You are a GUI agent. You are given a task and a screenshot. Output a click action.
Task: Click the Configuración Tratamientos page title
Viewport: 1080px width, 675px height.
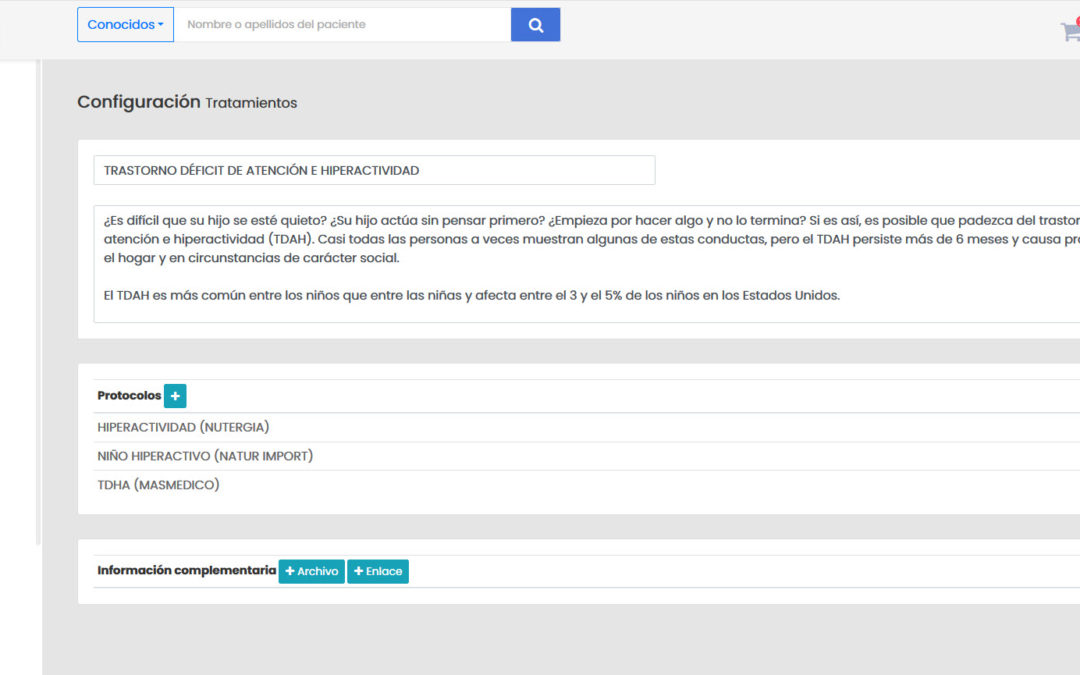pos(187,102)
